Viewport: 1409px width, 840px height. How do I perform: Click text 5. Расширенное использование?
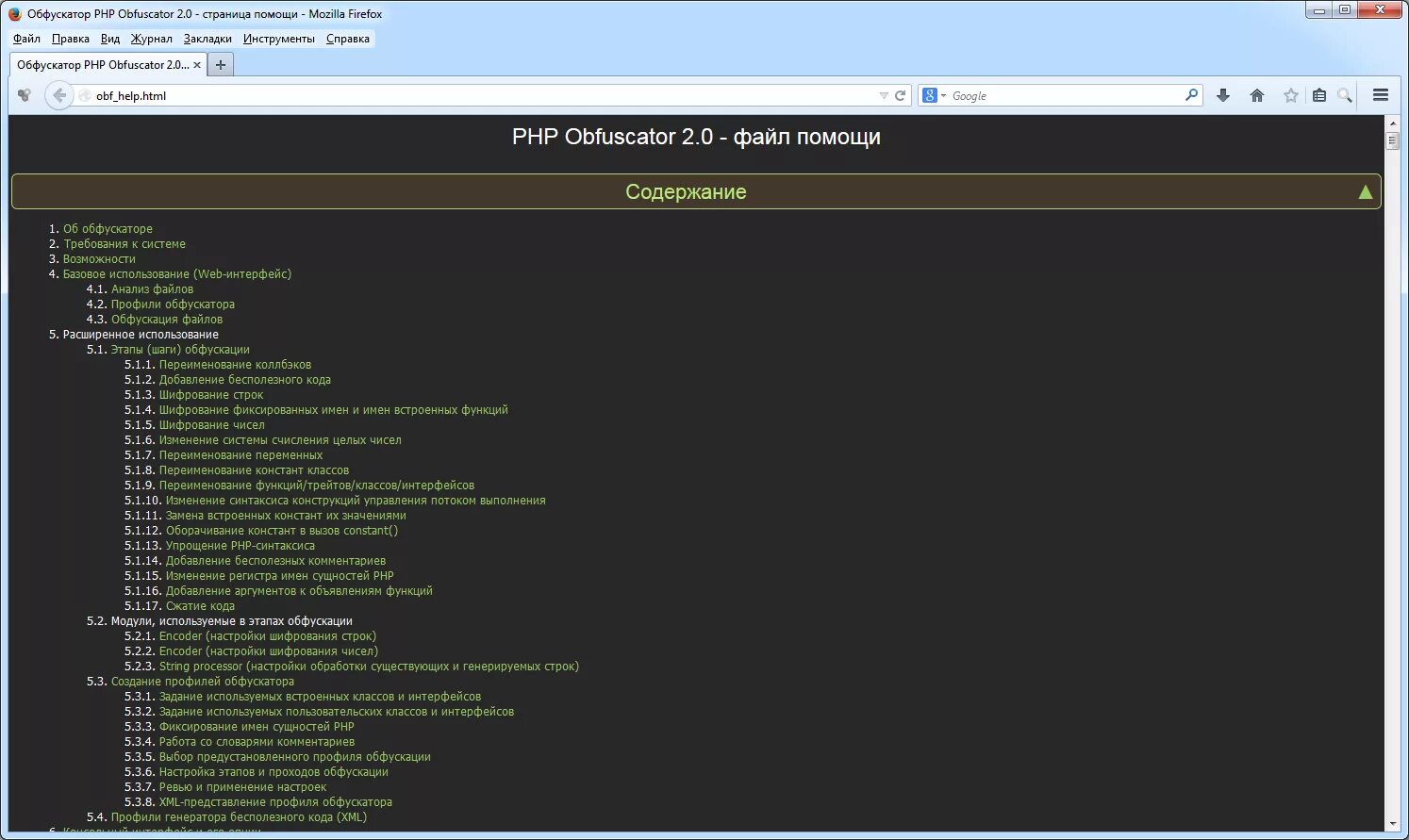[x=134, y=335]
